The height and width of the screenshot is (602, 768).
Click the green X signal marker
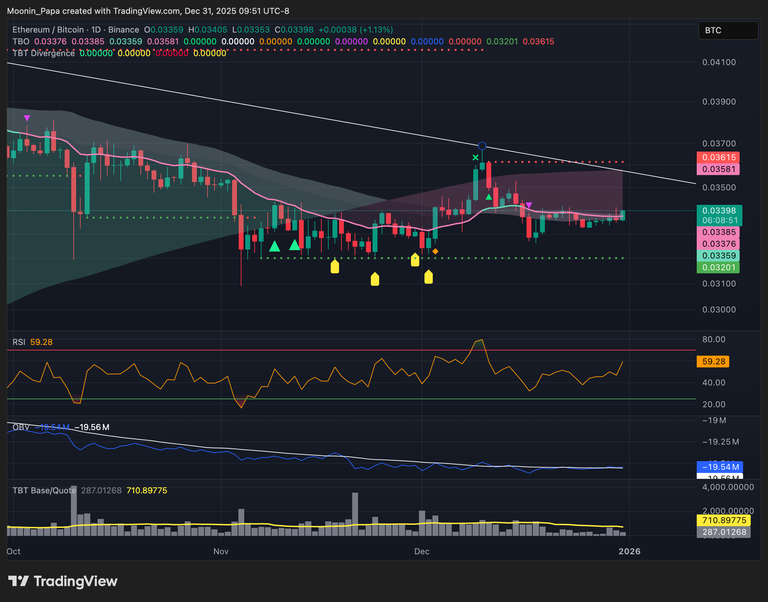click(476, 157)
